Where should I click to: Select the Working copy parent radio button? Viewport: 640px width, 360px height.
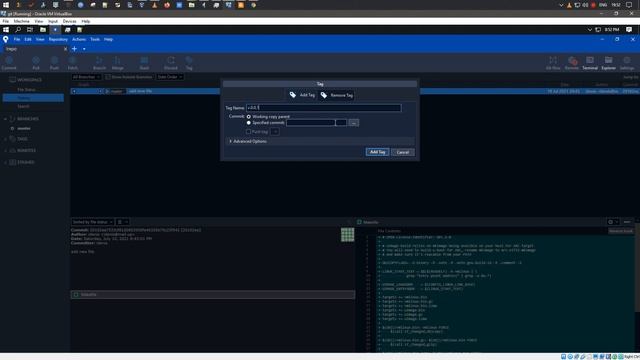[249, 117]
